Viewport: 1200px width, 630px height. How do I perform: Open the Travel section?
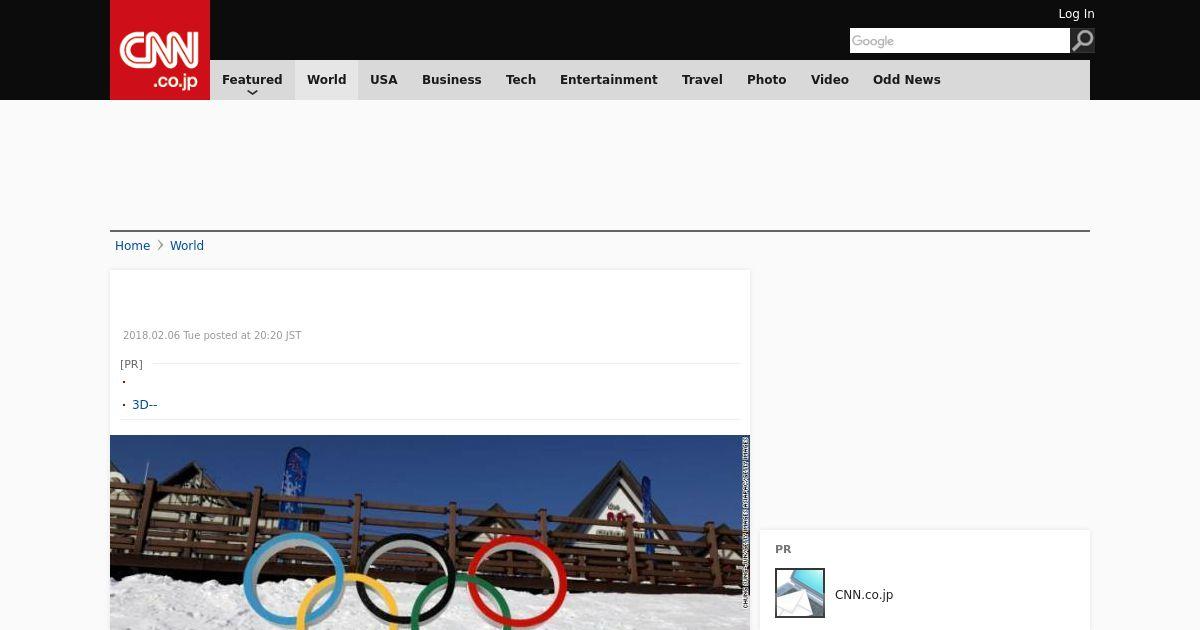702,80
